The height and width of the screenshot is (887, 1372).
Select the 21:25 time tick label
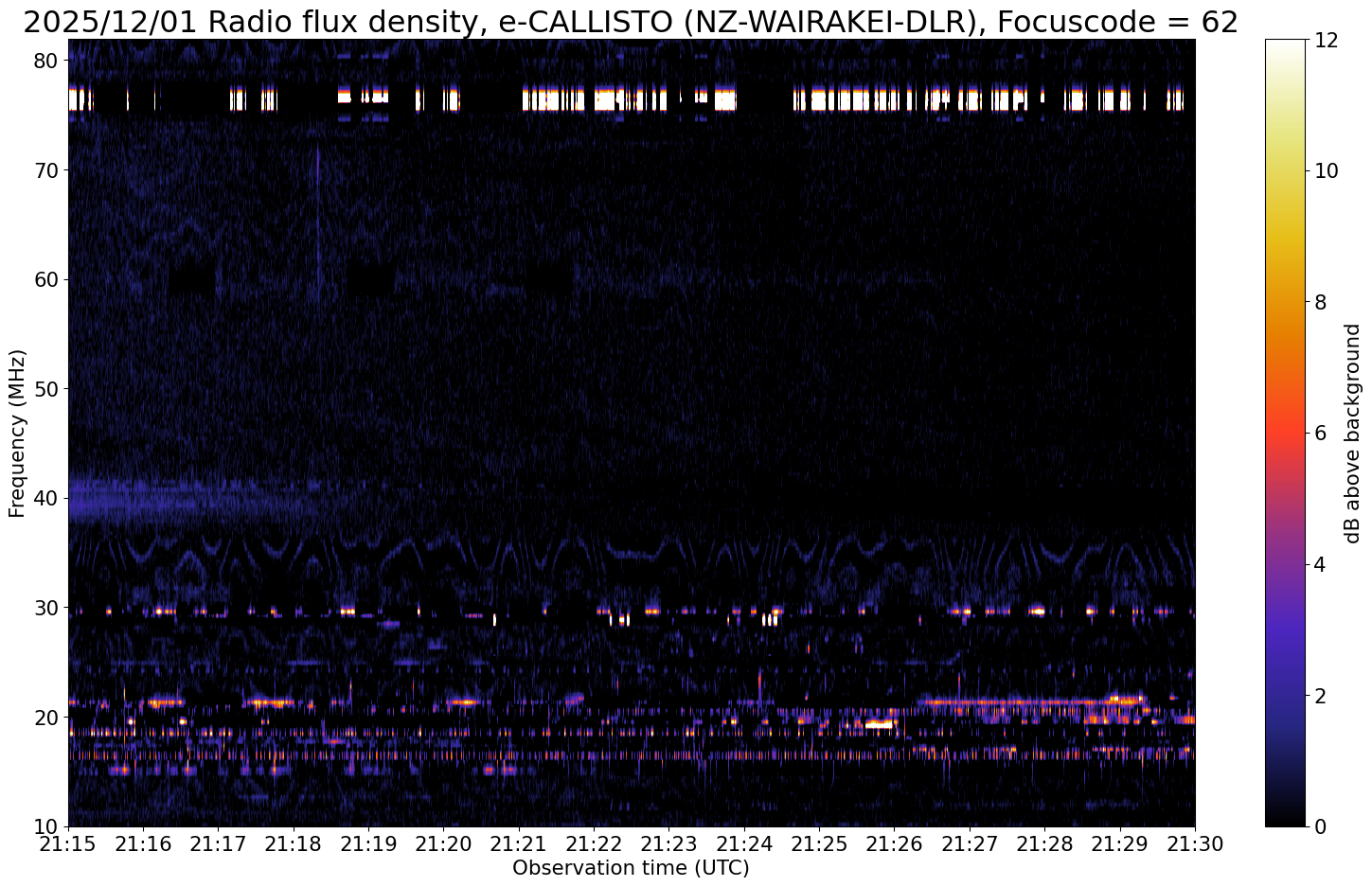(819, 843)
